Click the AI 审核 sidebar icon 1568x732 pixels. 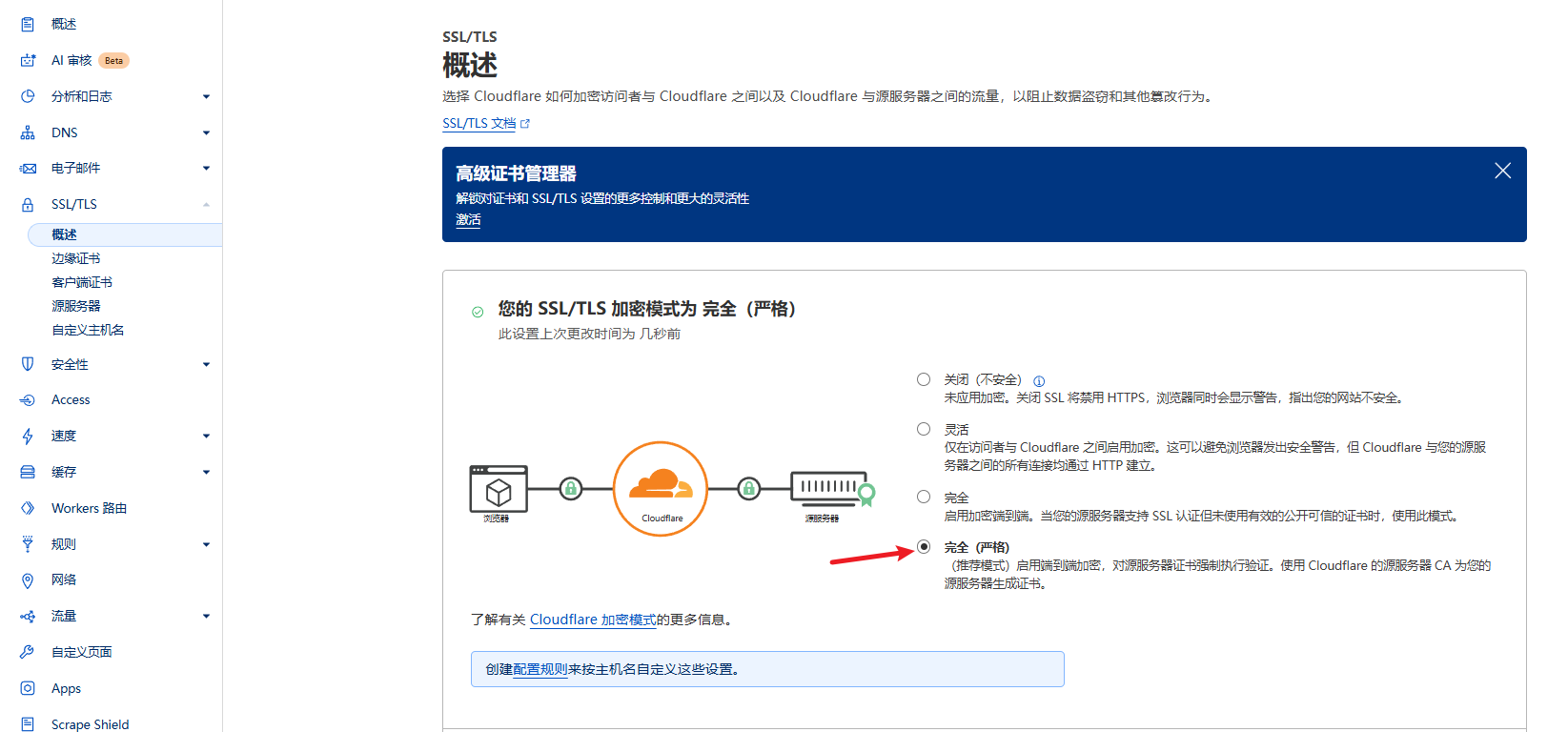(28, 60)
